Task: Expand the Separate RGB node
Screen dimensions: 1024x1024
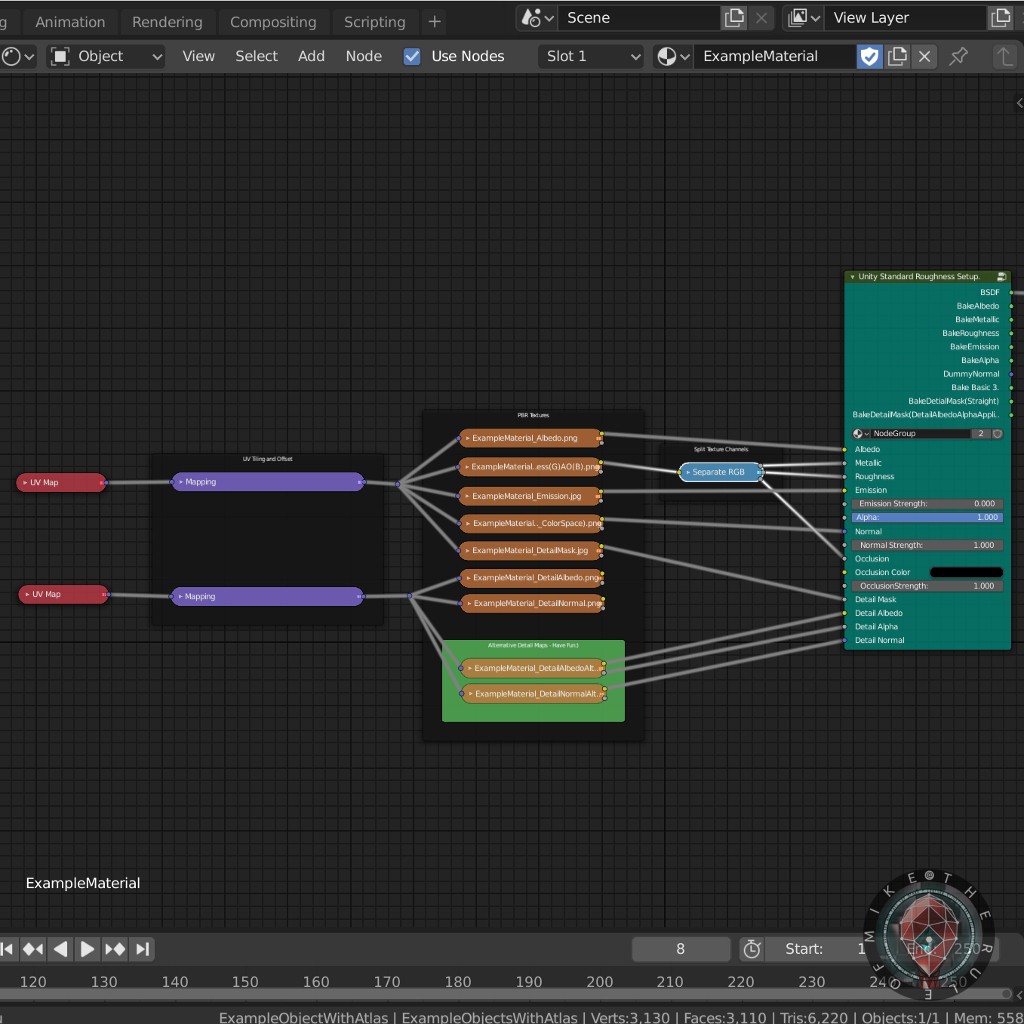Action: pos(688,472)
